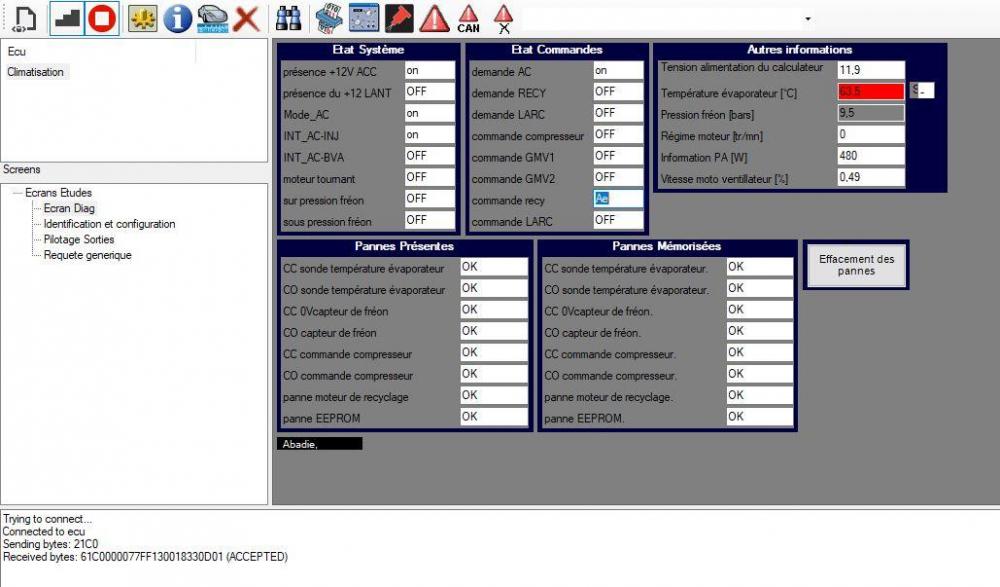Select Pilotage Sorties in the tree
This screenshot has width=1000, height=587.
79,239
